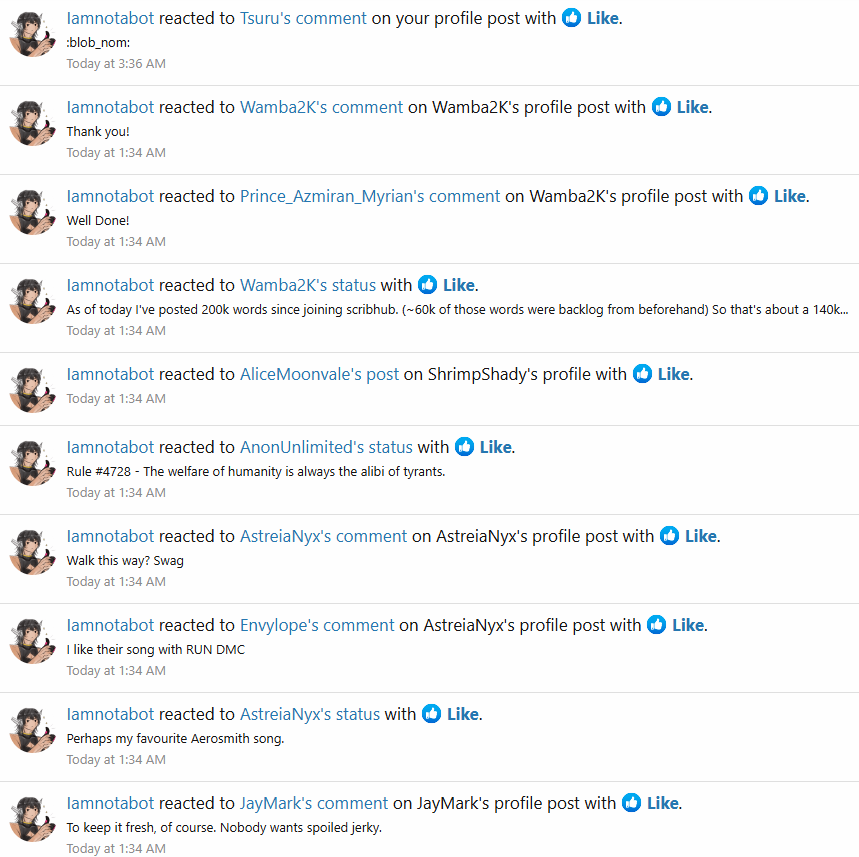The height and width of the screenshot is (857, 859).
Task: Open AliceMoonvale's post link
Action: [319, 374]
